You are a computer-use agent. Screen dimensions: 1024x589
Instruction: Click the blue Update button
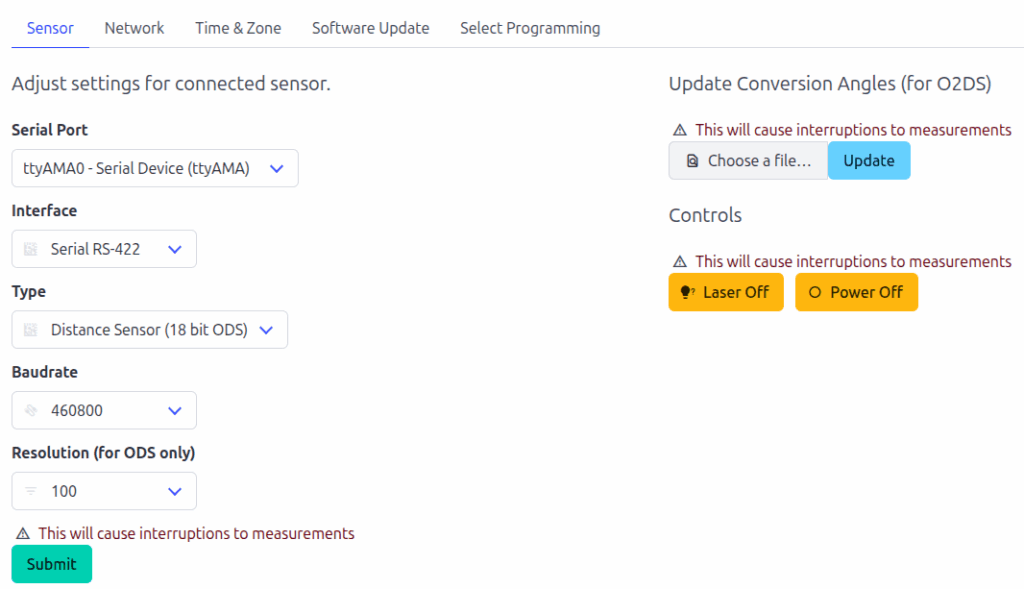(869, 161)
